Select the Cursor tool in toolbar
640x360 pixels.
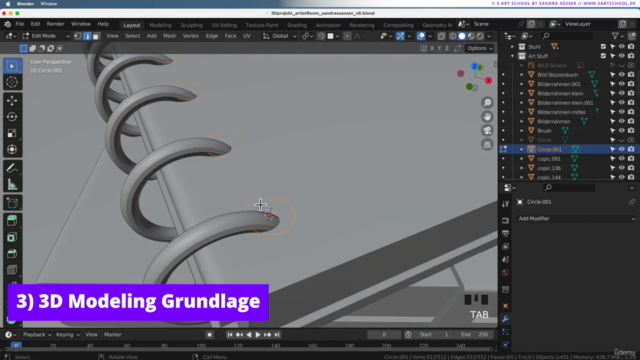tap(12, 82)
